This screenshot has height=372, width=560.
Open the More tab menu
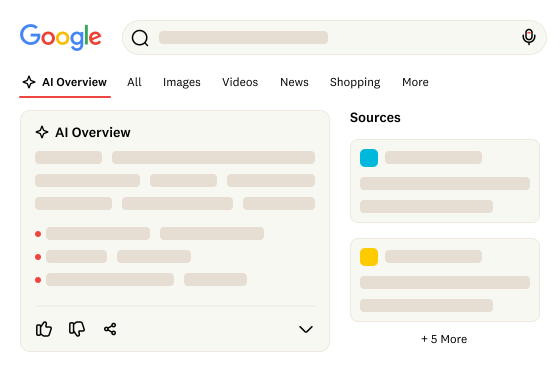pyautogui.click(x=415, y=82)
